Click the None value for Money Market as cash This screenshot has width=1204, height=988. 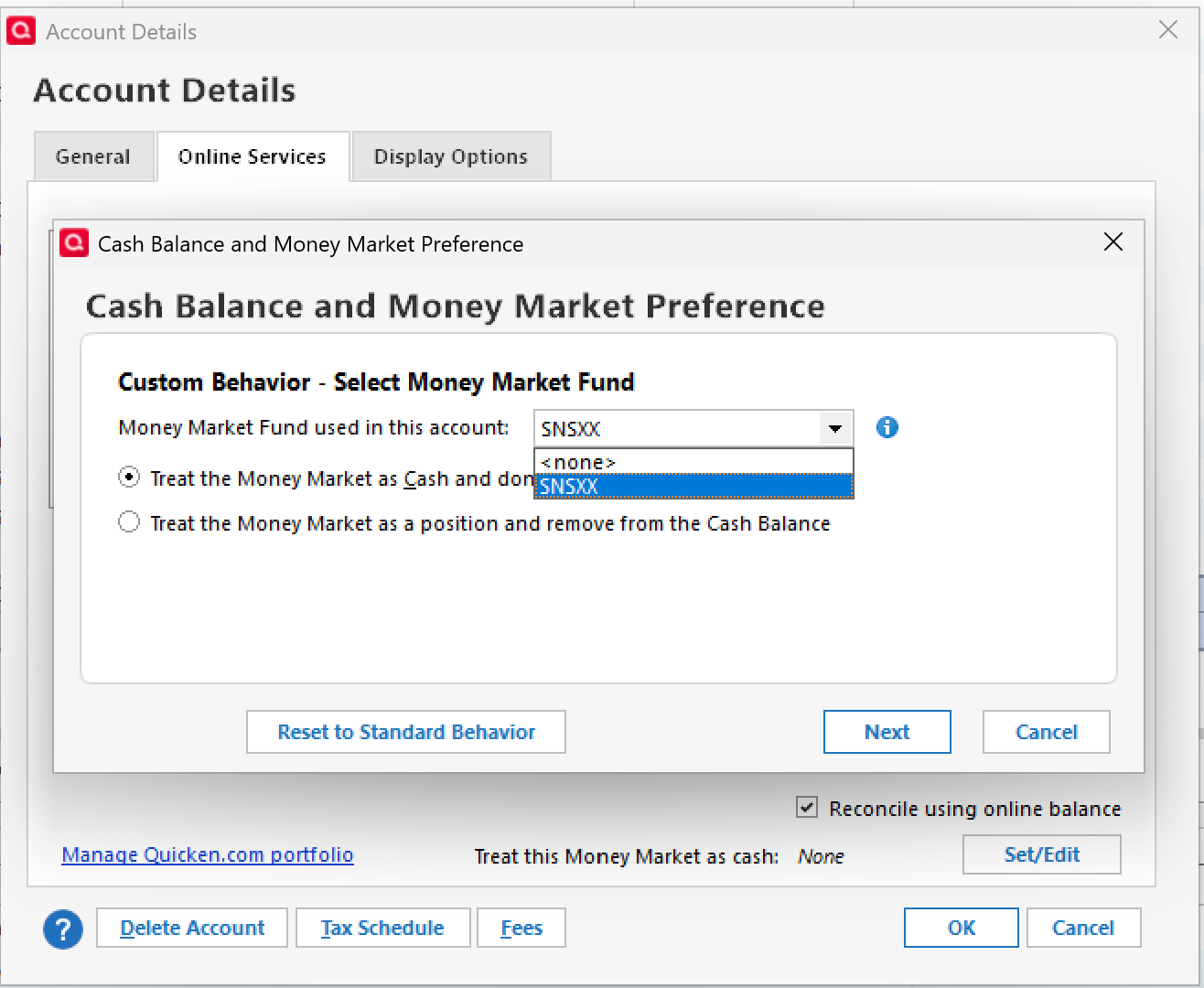coord(821,856)
